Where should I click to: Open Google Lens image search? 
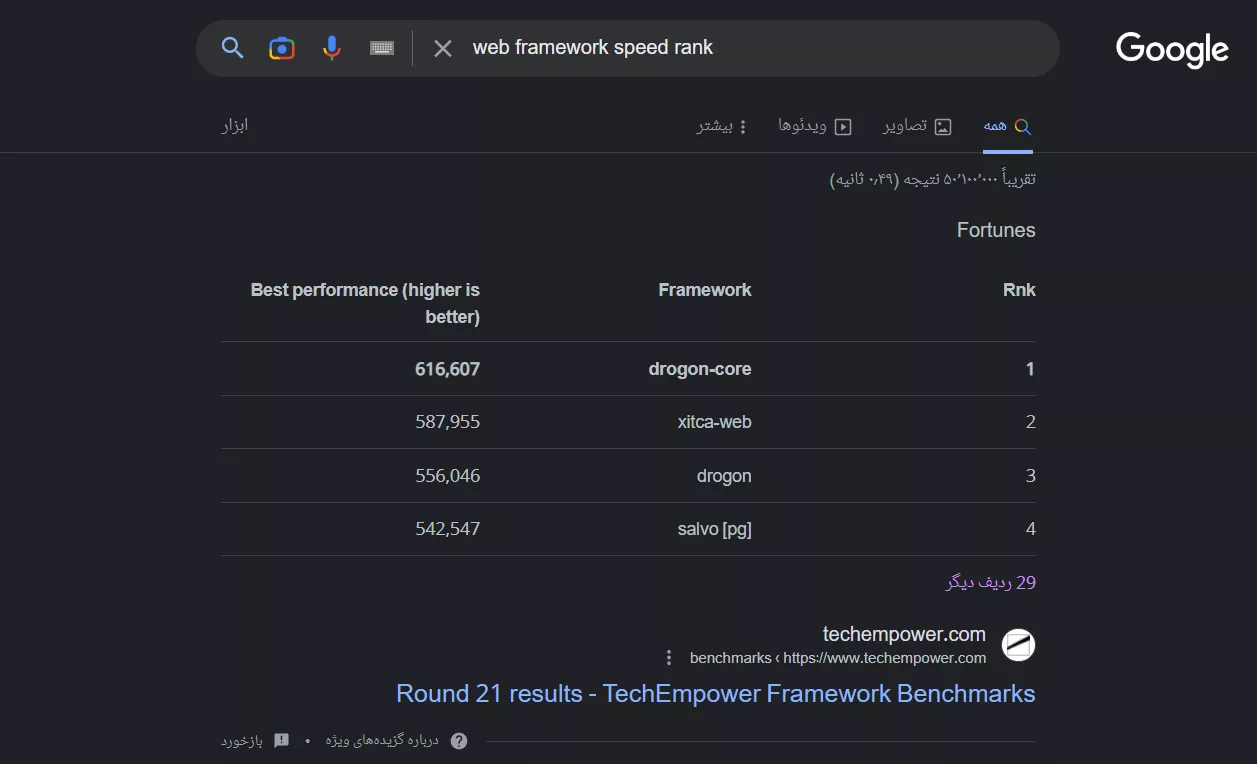tap(282, 48)
